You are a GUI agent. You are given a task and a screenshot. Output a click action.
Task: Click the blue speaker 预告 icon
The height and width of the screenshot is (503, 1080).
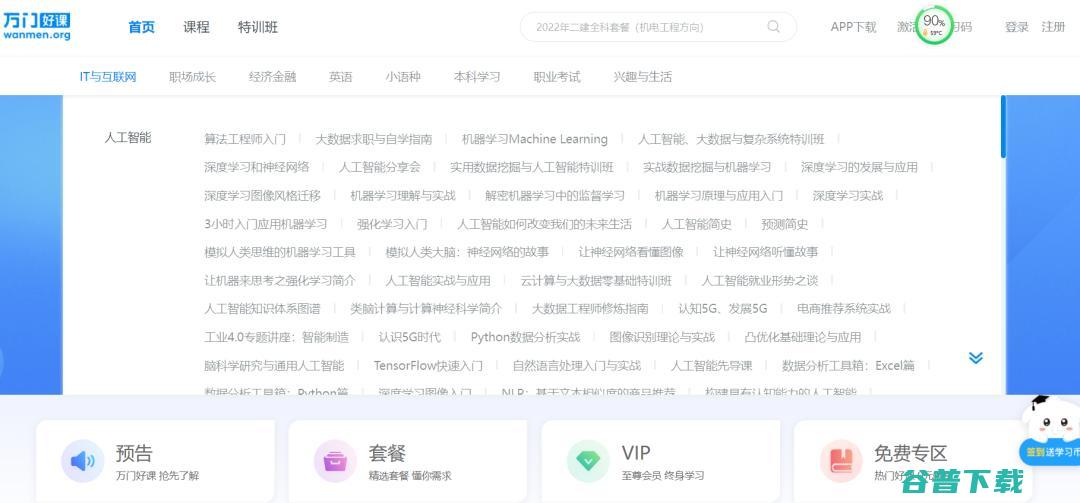click(83, 461)
